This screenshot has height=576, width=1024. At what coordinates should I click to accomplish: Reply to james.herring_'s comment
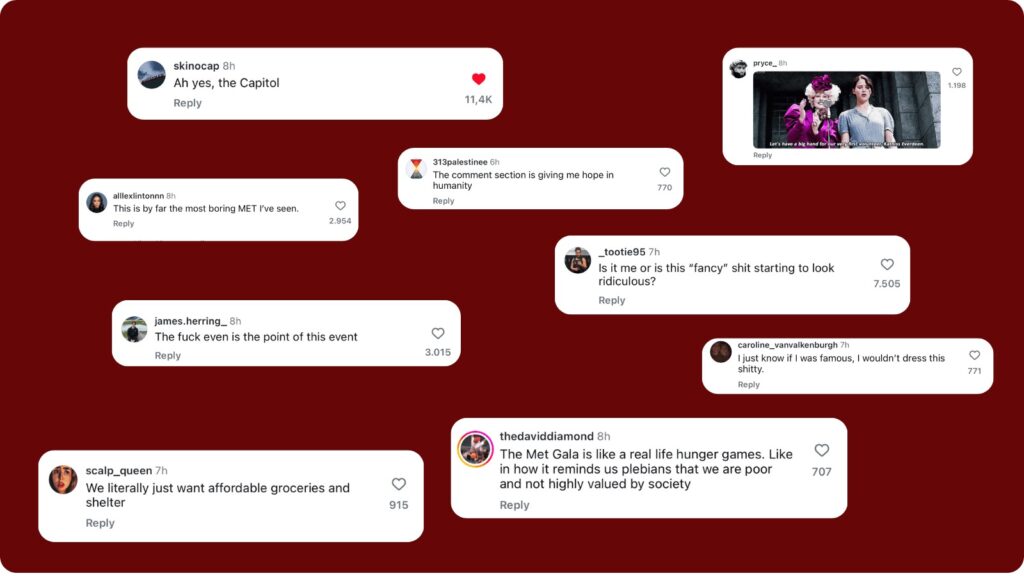pos(167,356)
